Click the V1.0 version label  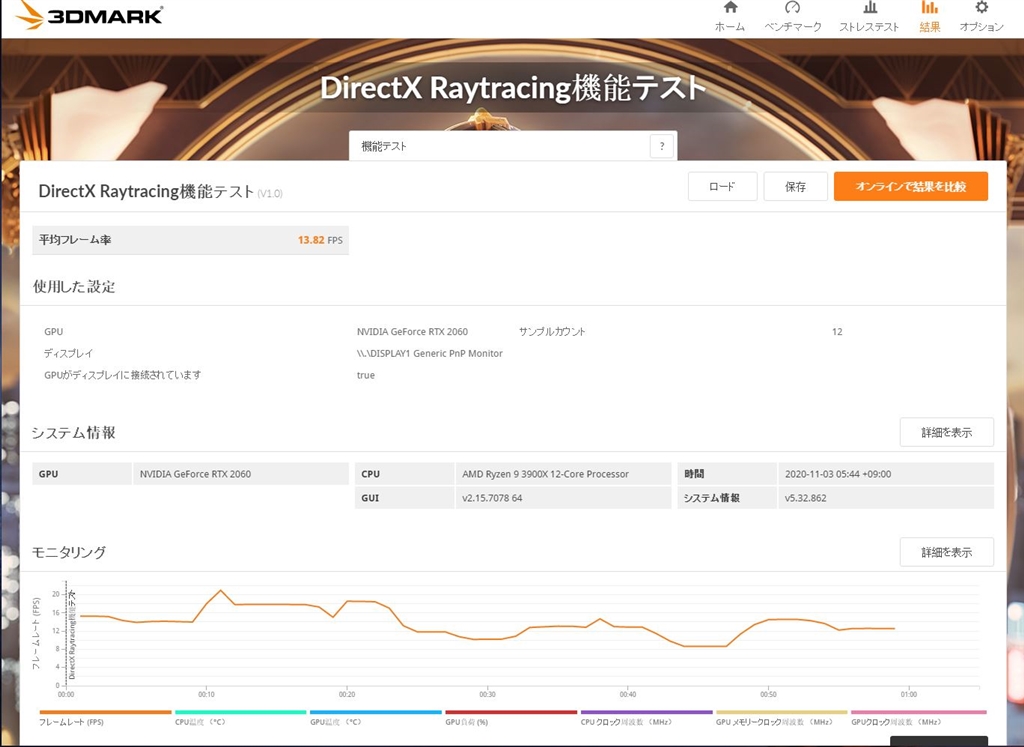point(270,193)
